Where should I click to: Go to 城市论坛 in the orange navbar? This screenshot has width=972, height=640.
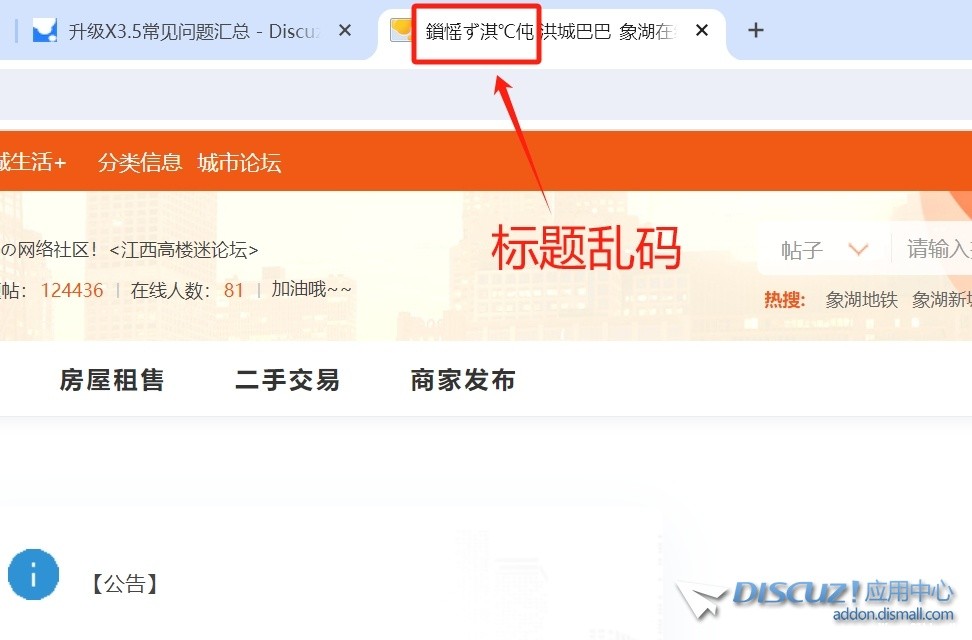click(239, 163)
